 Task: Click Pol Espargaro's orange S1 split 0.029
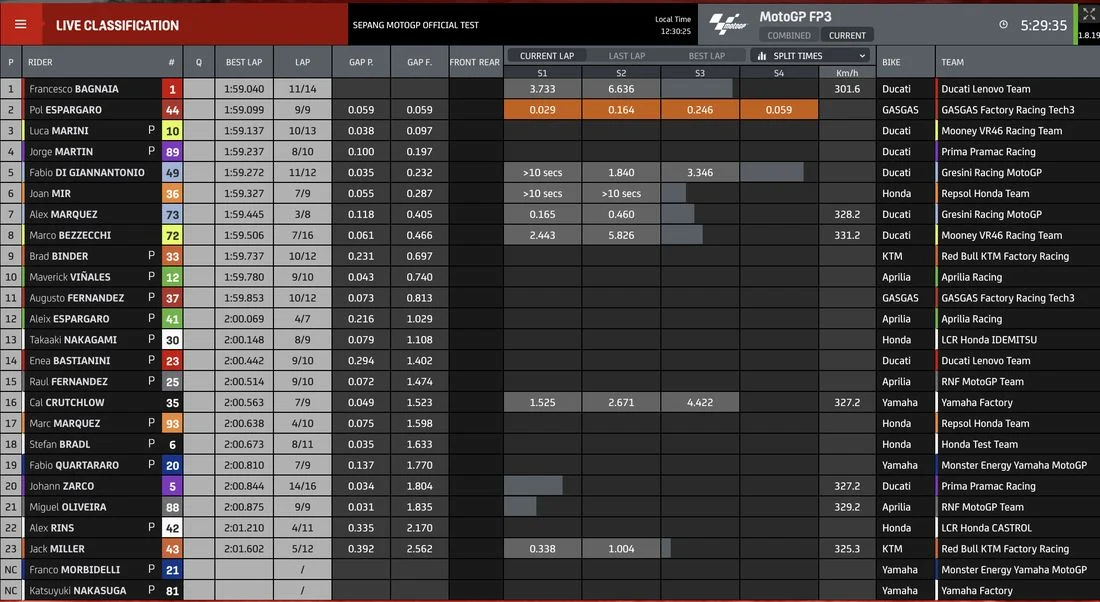tap(542, 110)
